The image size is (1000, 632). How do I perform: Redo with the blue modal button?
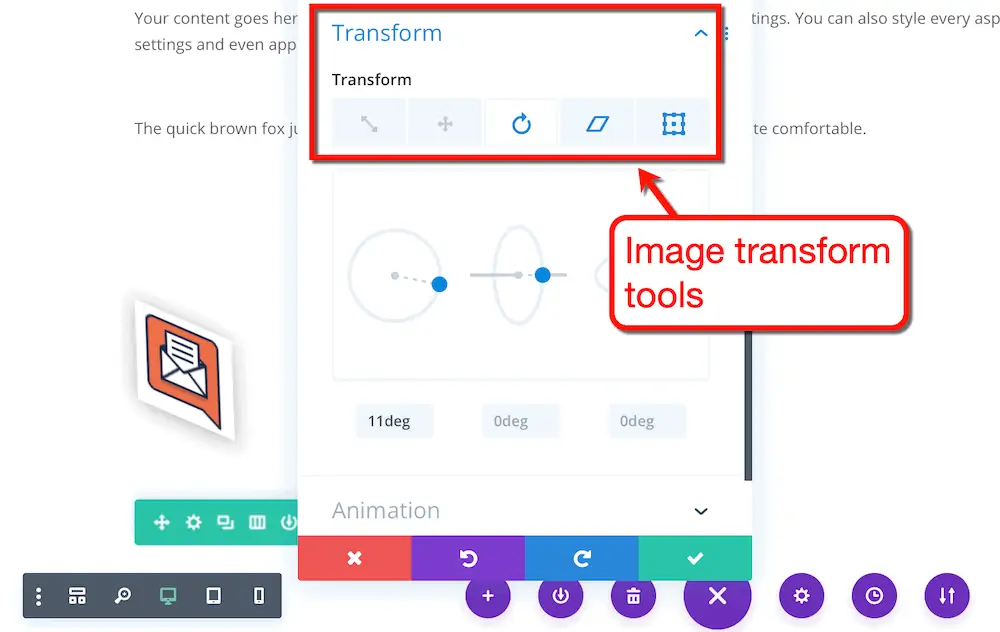(x=582, y=559)
